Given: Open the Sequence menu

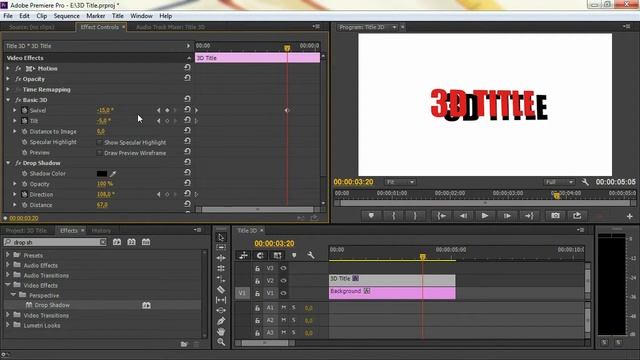Looking at the screenshot, I should click(x=67, y=16).
